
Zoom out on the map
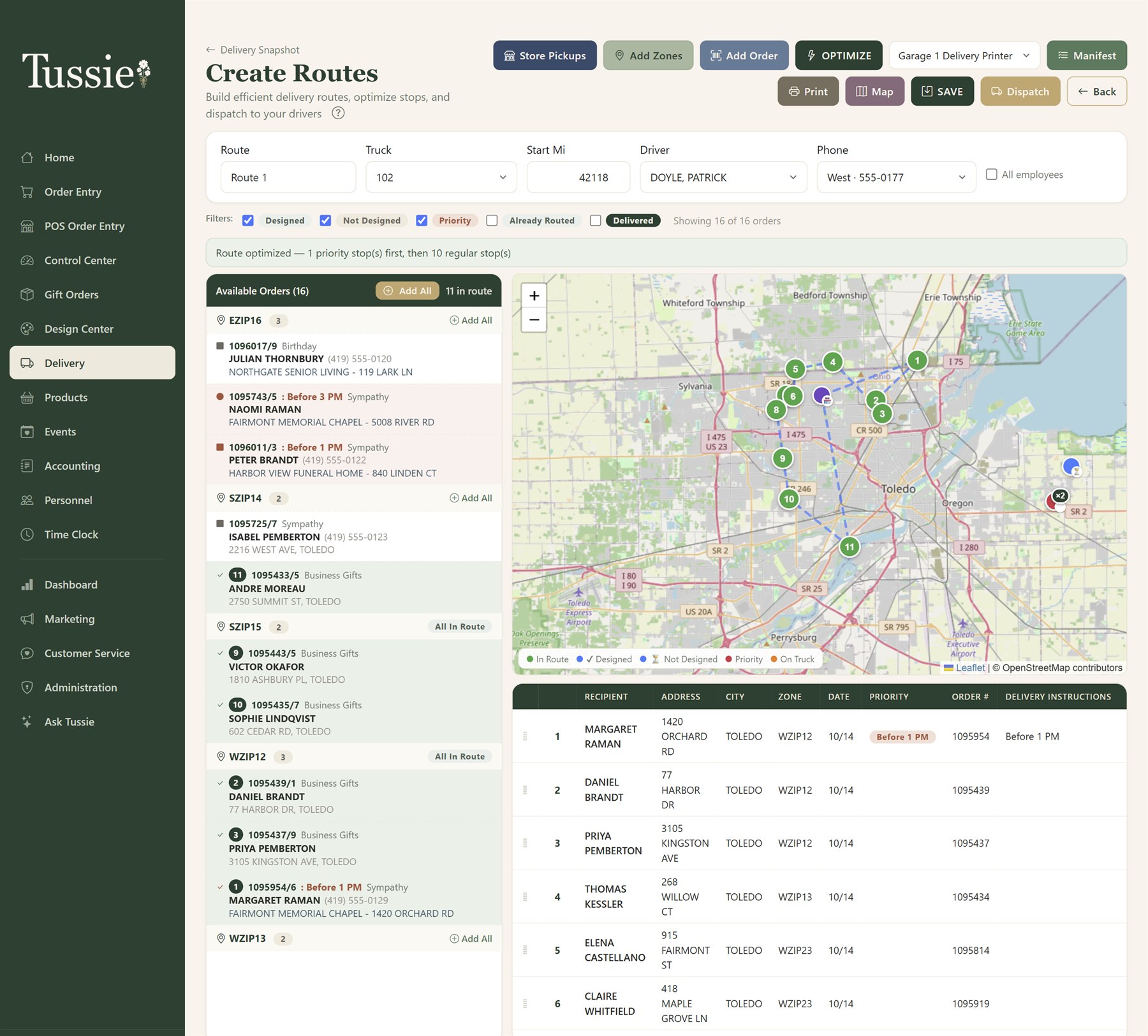(x=534, y=319)
